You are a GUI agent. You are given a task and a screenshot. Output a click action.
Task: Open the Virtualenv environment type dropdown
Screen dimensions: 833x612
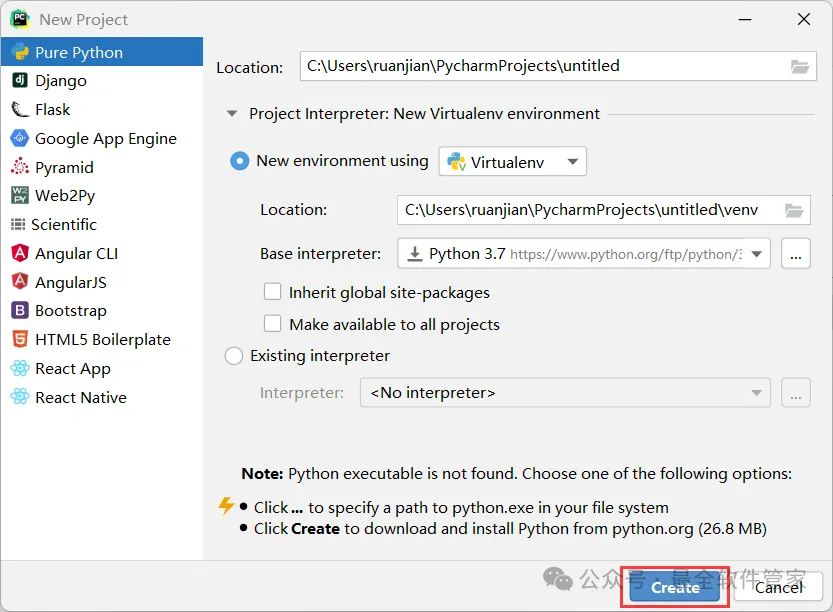pyautogui.click(x=513, y=162)
